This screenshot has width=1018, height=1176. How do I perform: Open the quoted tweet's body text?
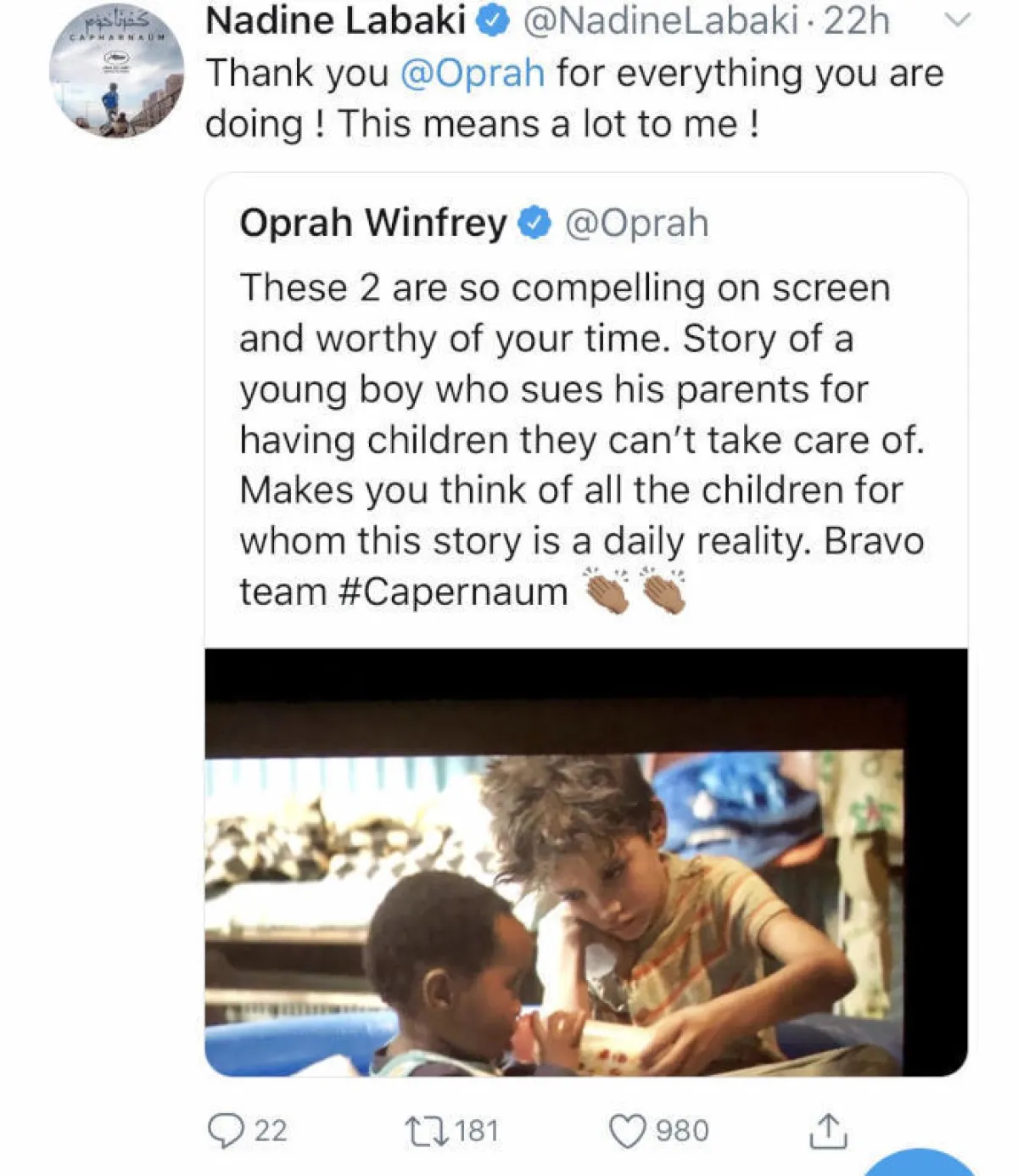pyautogui.click(x=581, y=440)
